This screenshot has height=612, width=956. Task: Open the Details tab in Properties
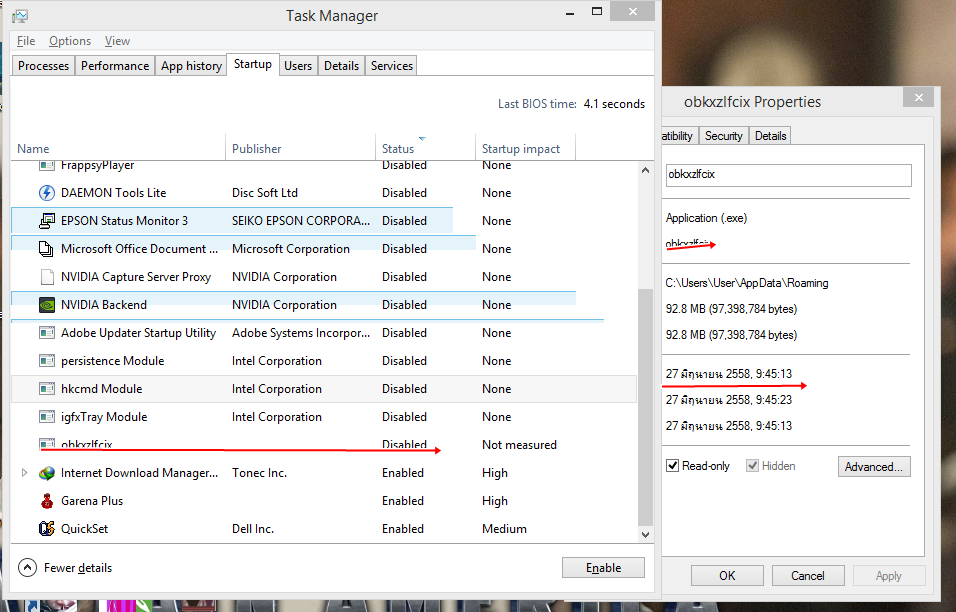click(x=771, y=136)
